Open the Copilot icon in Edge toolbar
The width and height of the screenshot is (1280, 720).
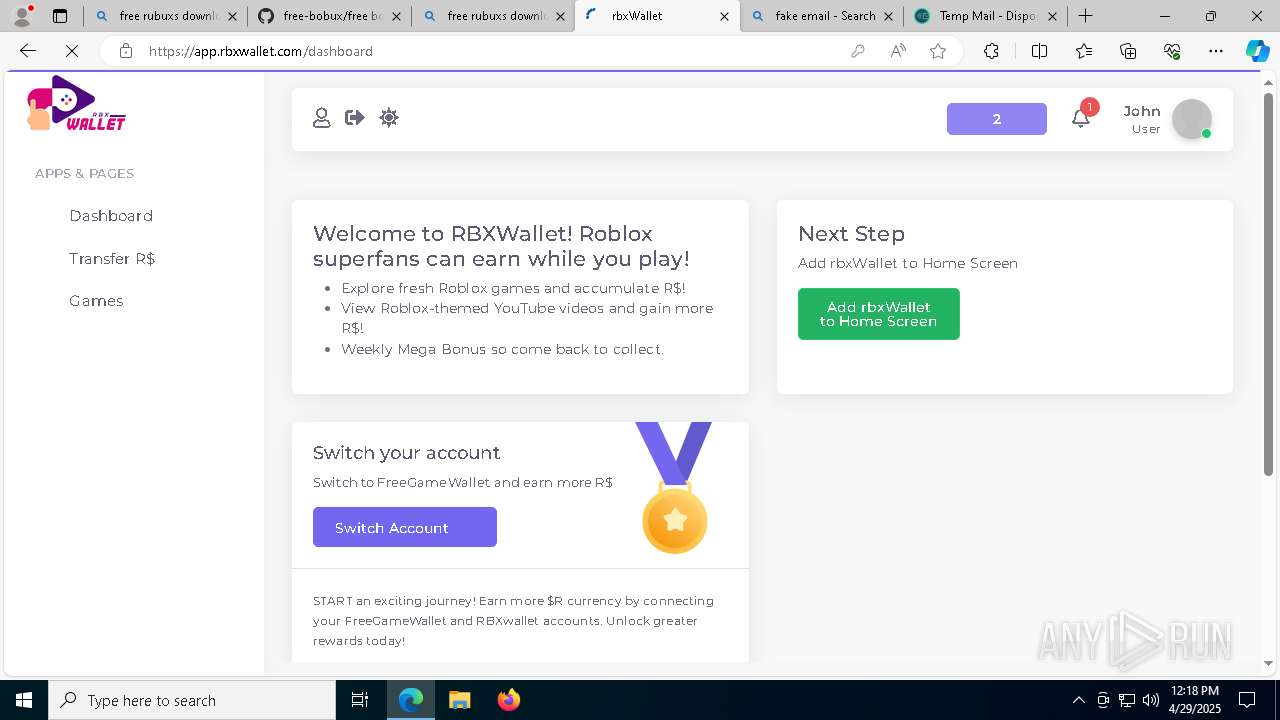pos(1257,51)
